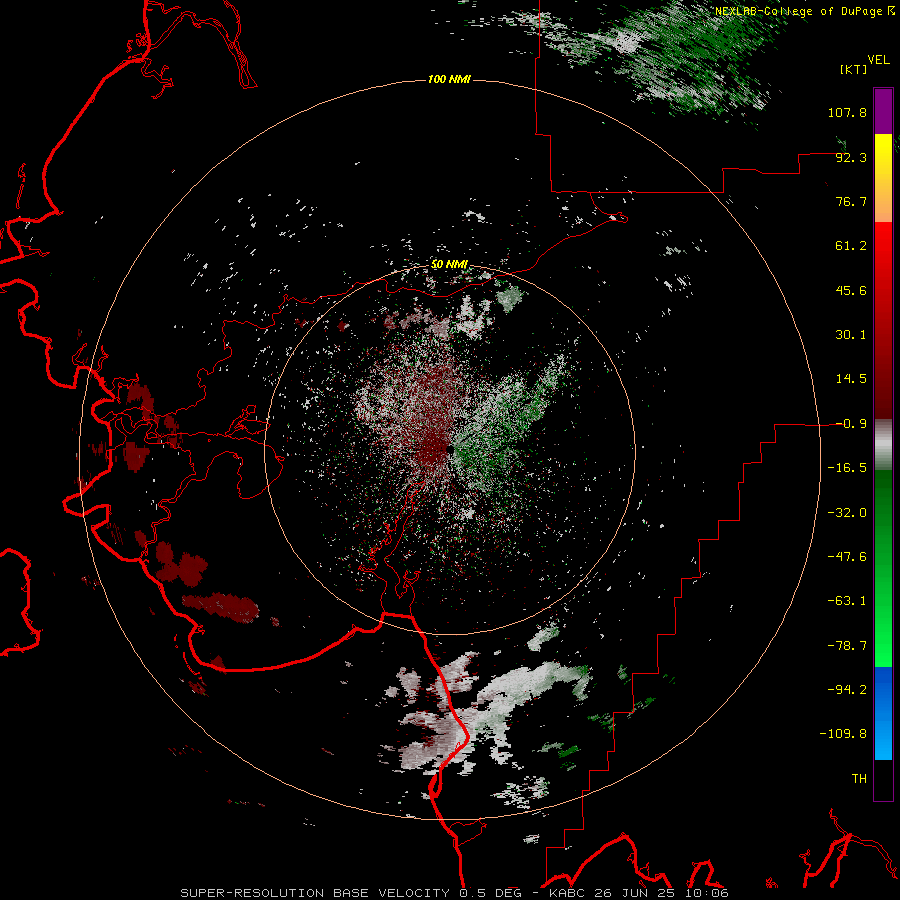The width and height of the screenshot is (900, 900).
Task: Click the red segment of the color bar
Action: pos(883,320)
